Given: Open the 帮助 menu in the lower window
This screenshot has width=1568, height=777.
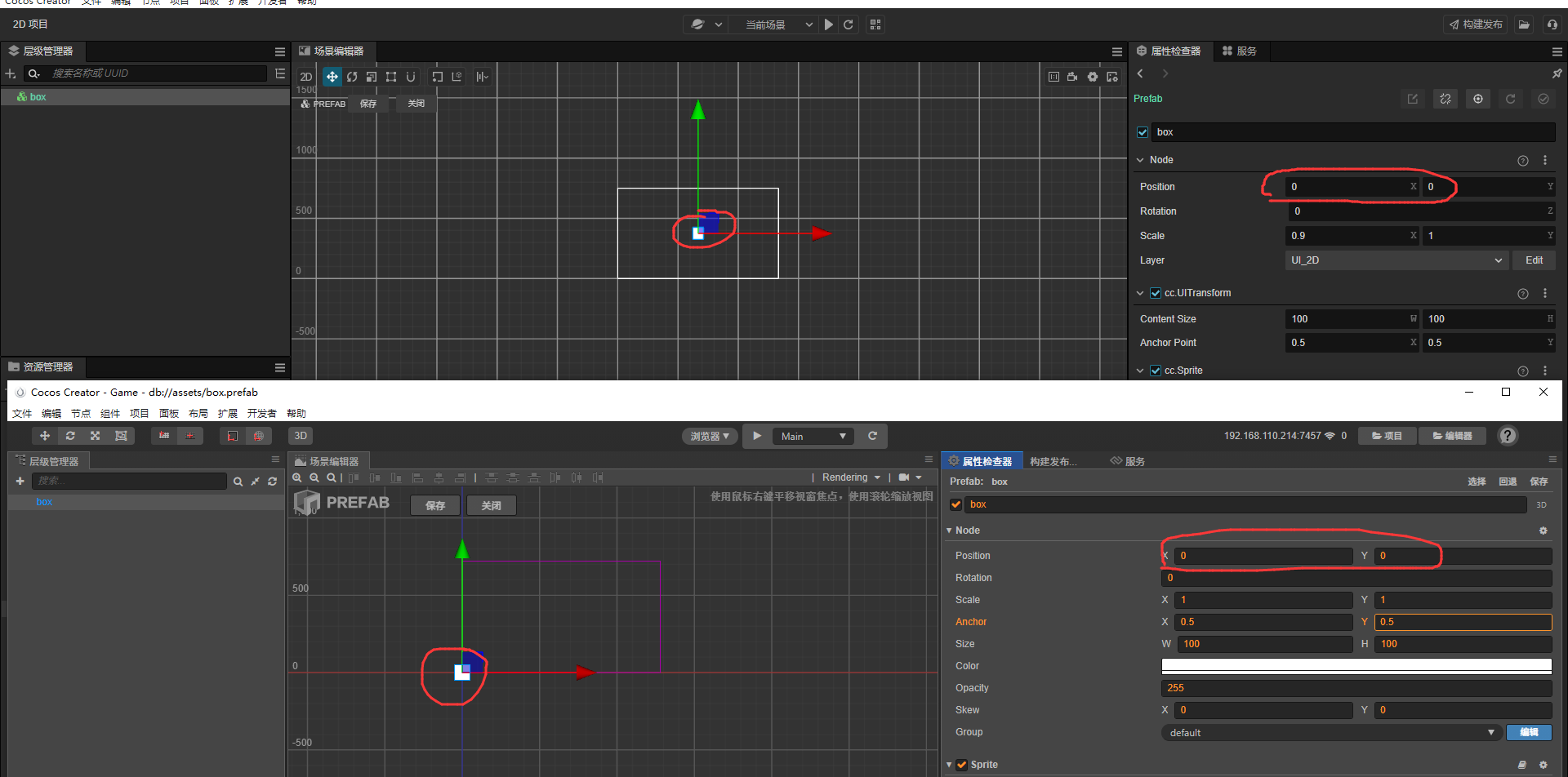Looking at the screenshot, I should point(296,414).
